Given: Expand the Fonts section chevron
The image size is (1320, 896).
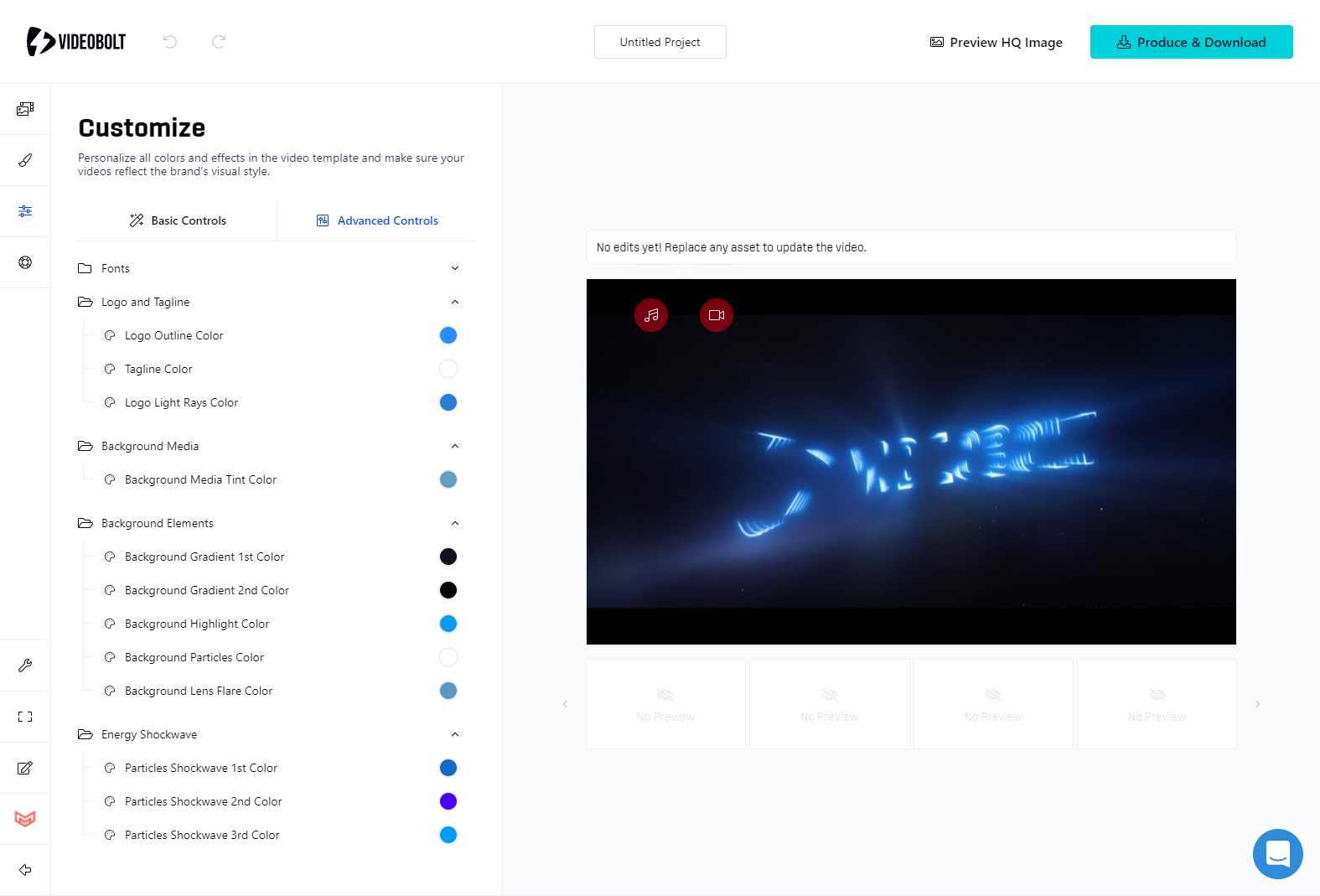Looking at the screenshot, I should coord(455,268).
